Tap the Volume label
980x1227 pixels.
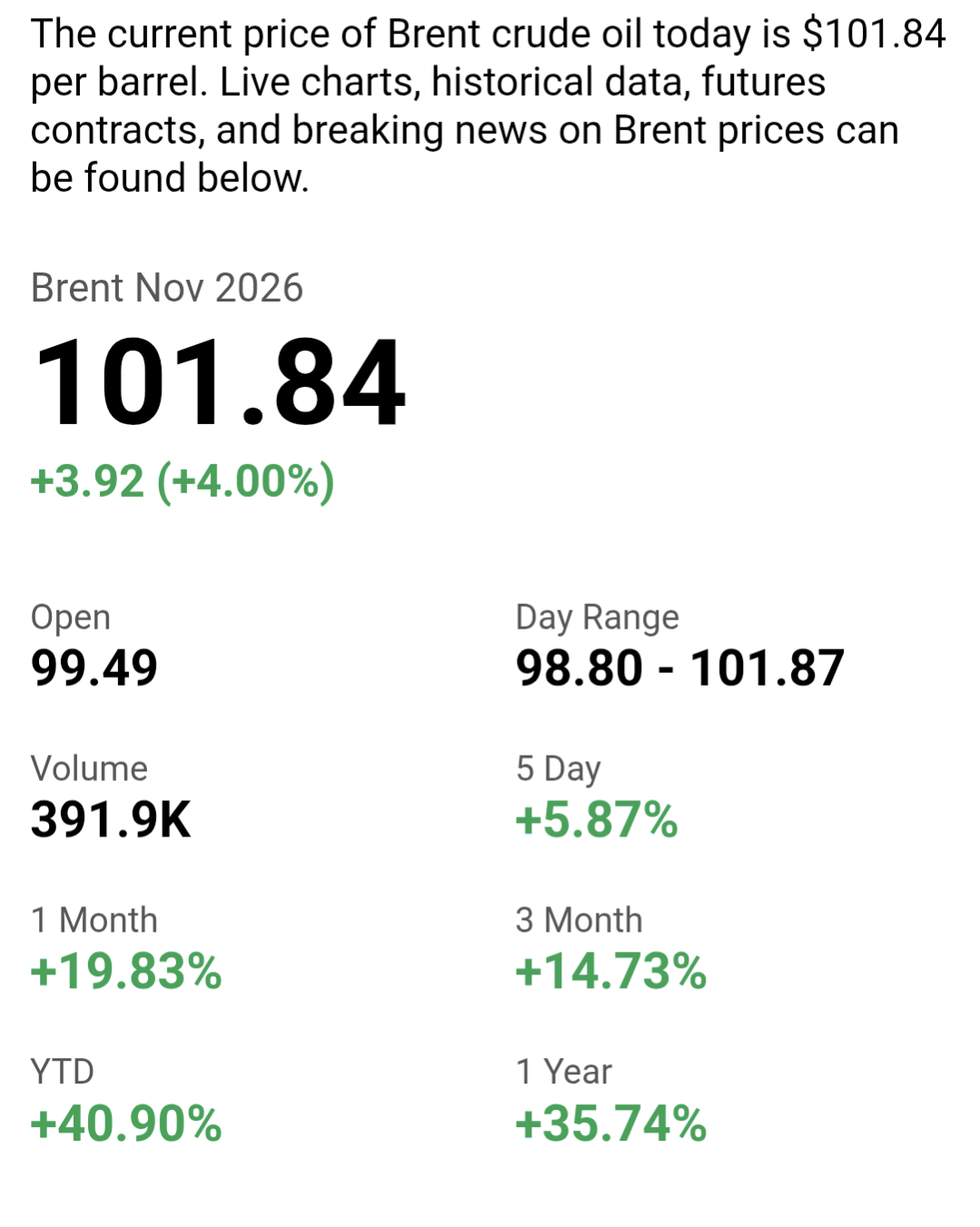tap(89, 768)
